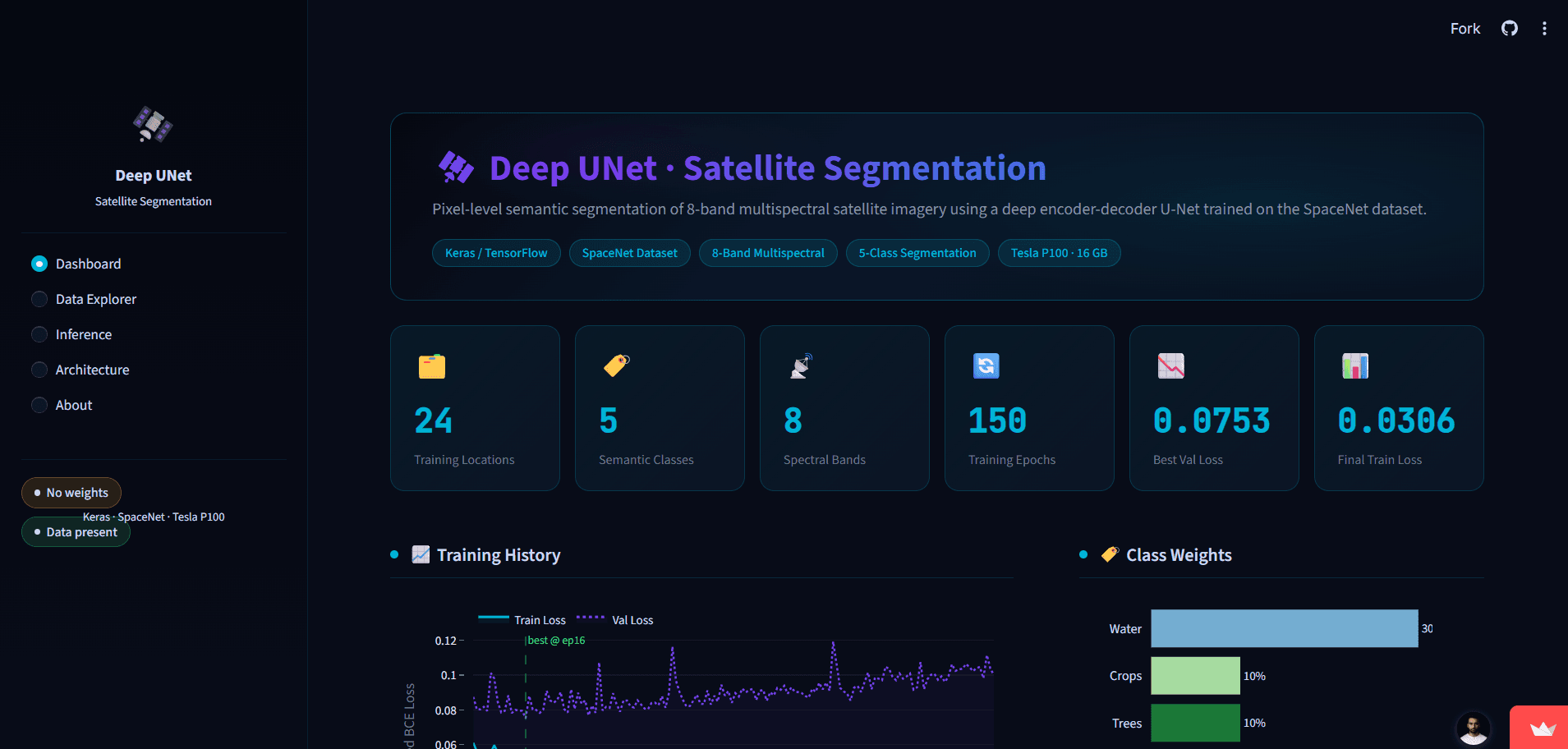This screenshot has width=1568, height=749.
Task: Click the satellite logo in the sidebar
Action: point(153,124)
